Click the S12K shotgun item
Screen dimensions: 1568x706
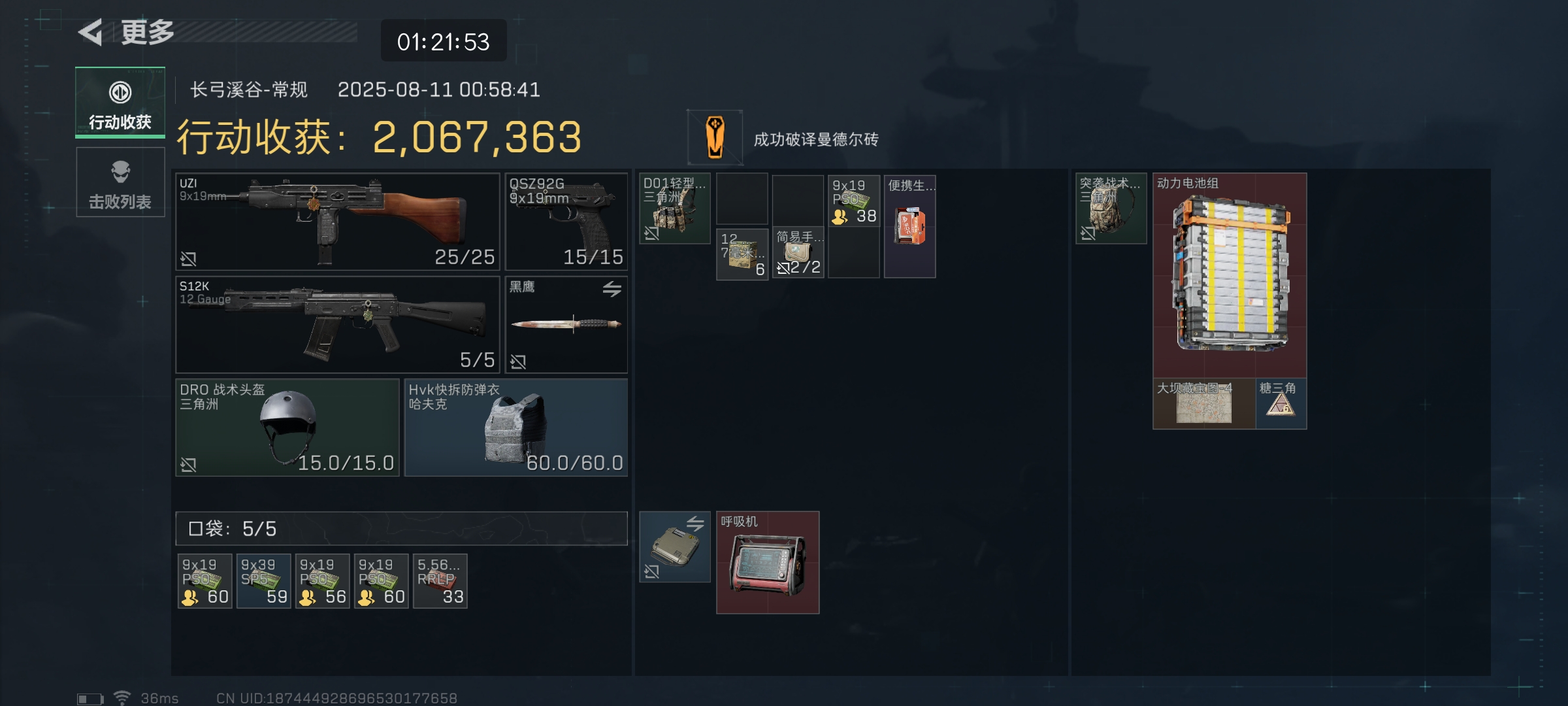coord(338,325)
